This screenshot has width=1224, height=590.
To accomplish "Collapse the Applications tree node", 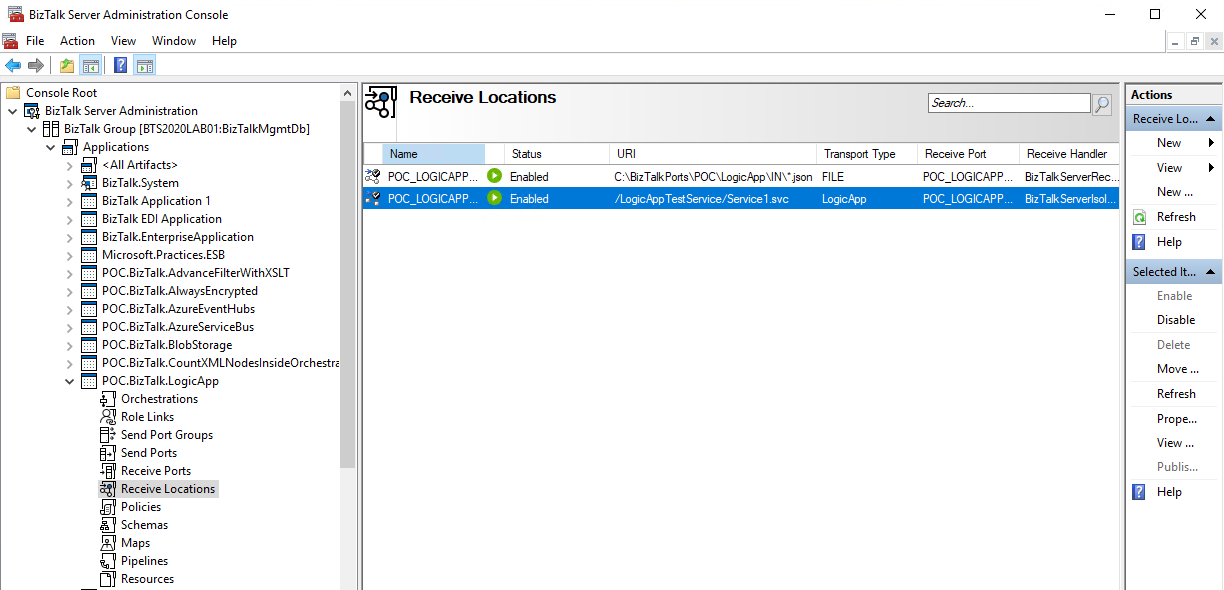I will coord(51,147).
